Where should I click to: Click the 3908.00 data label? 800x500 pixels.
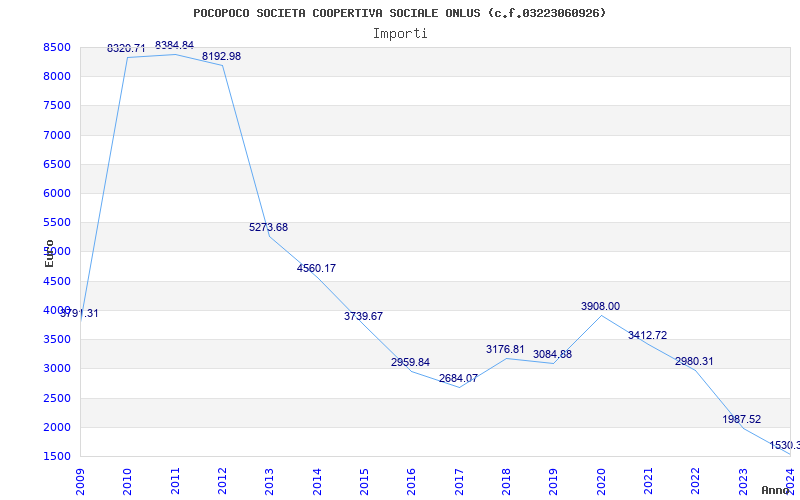(601, 306)
